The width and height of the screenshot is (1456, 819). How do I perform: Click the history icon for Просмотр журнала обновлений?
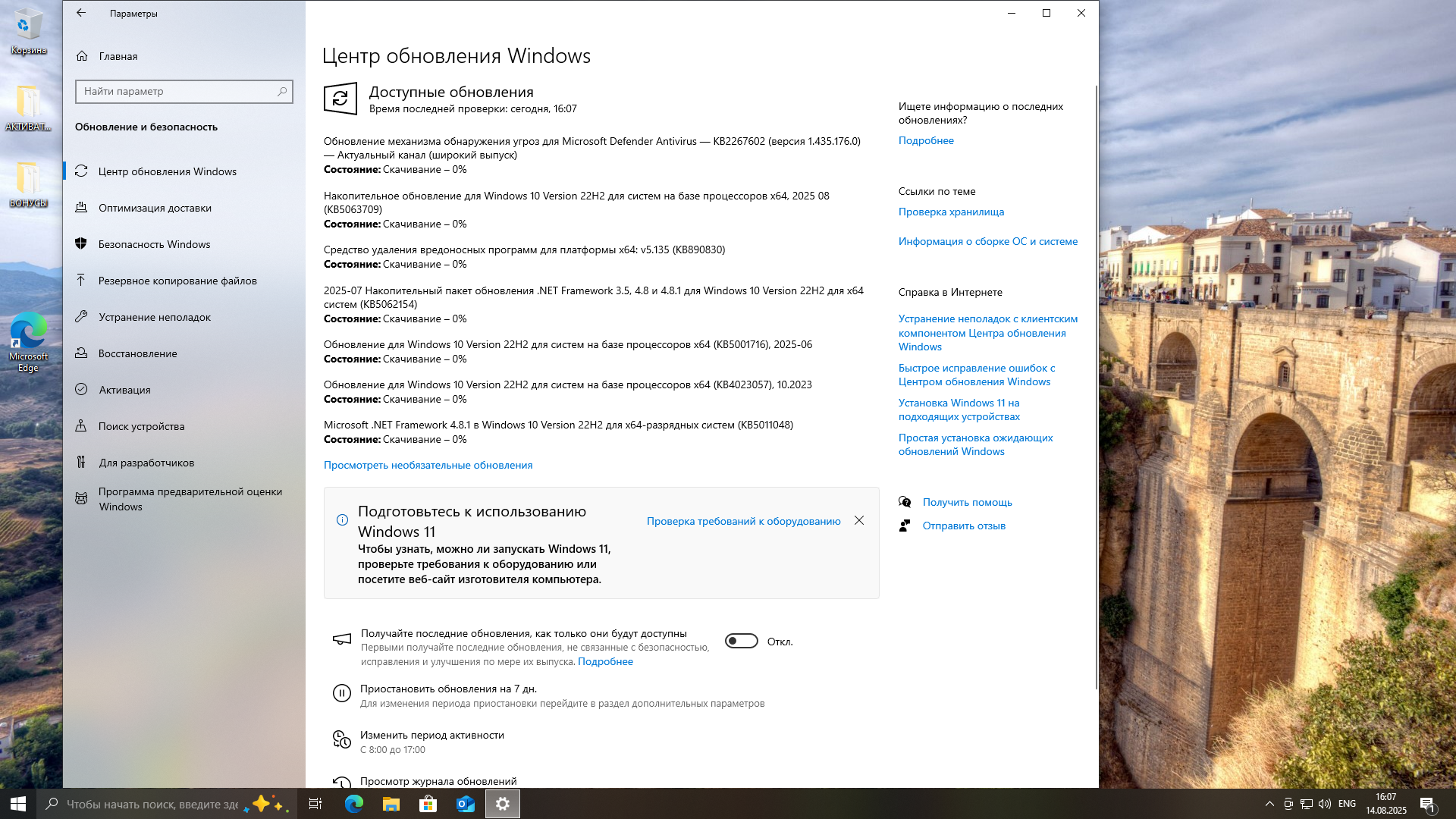[342, 783]
